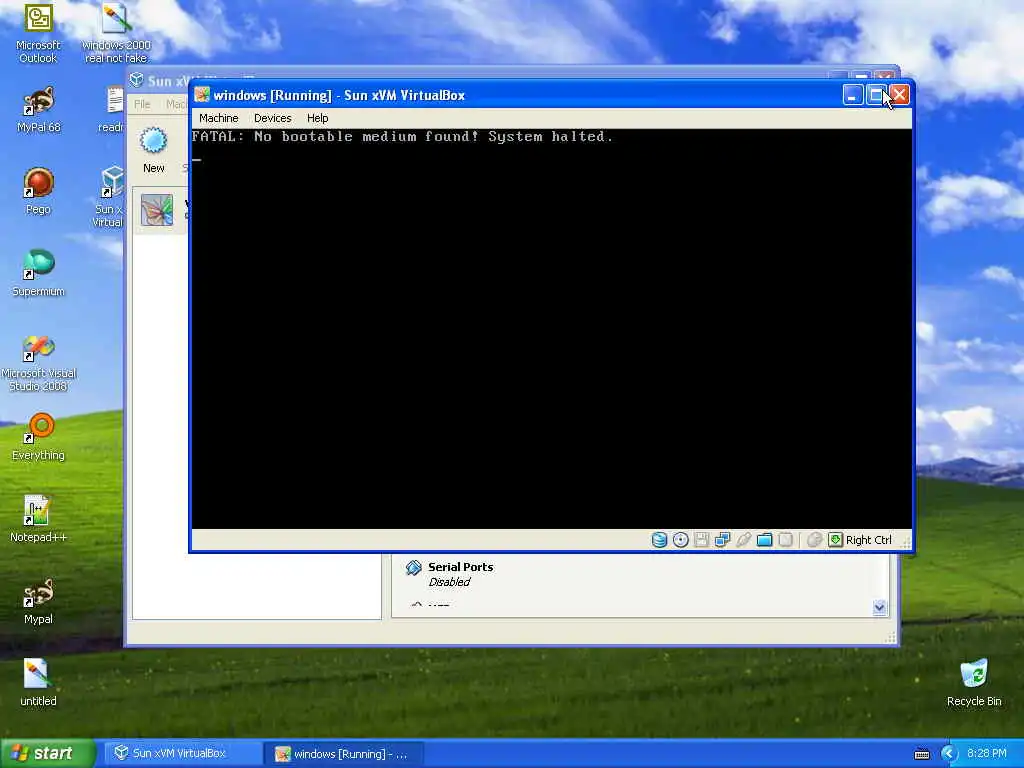1024x768 pixels.
Task: Click VirtualBox manager title bar cube icon
Action: pos(136,80)
